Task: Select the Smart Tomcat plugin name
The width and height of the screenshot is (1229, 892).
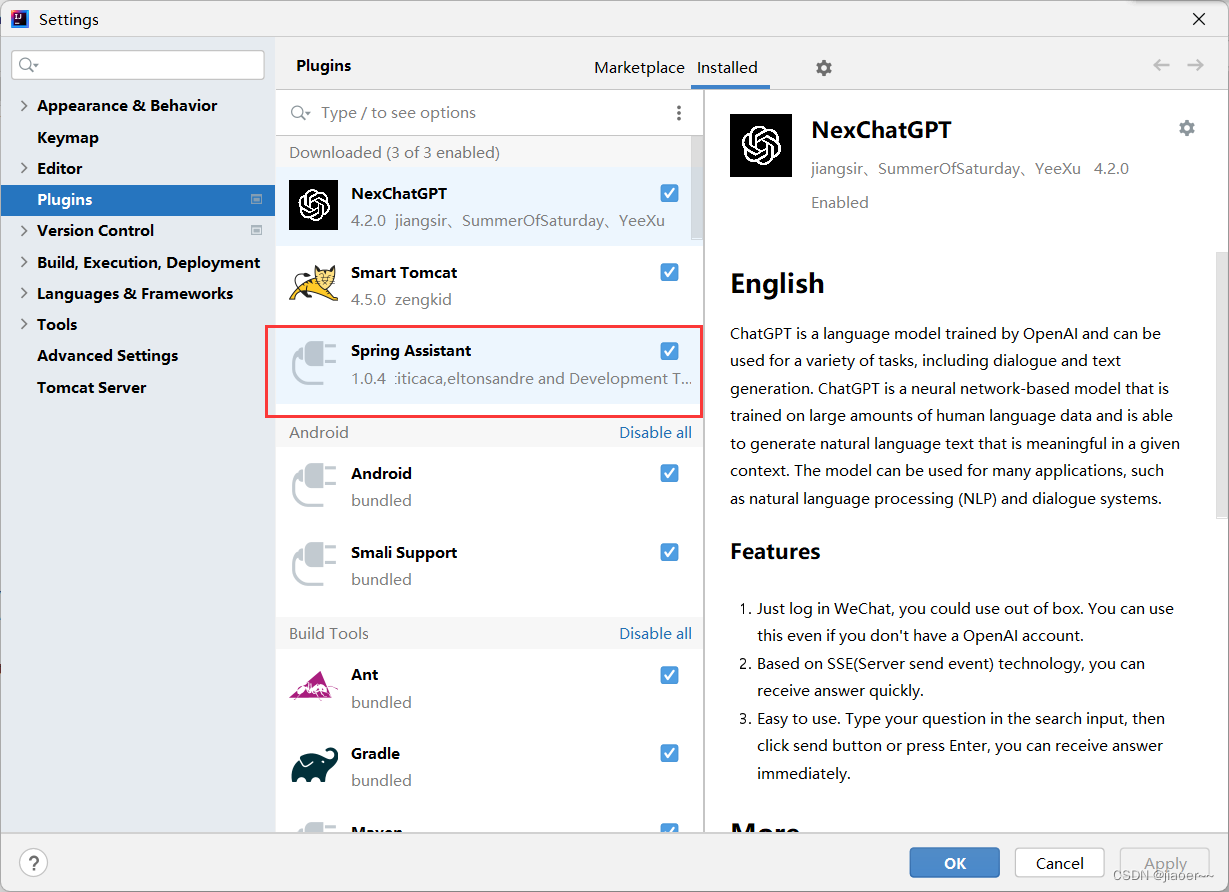Action: [404, 272]
